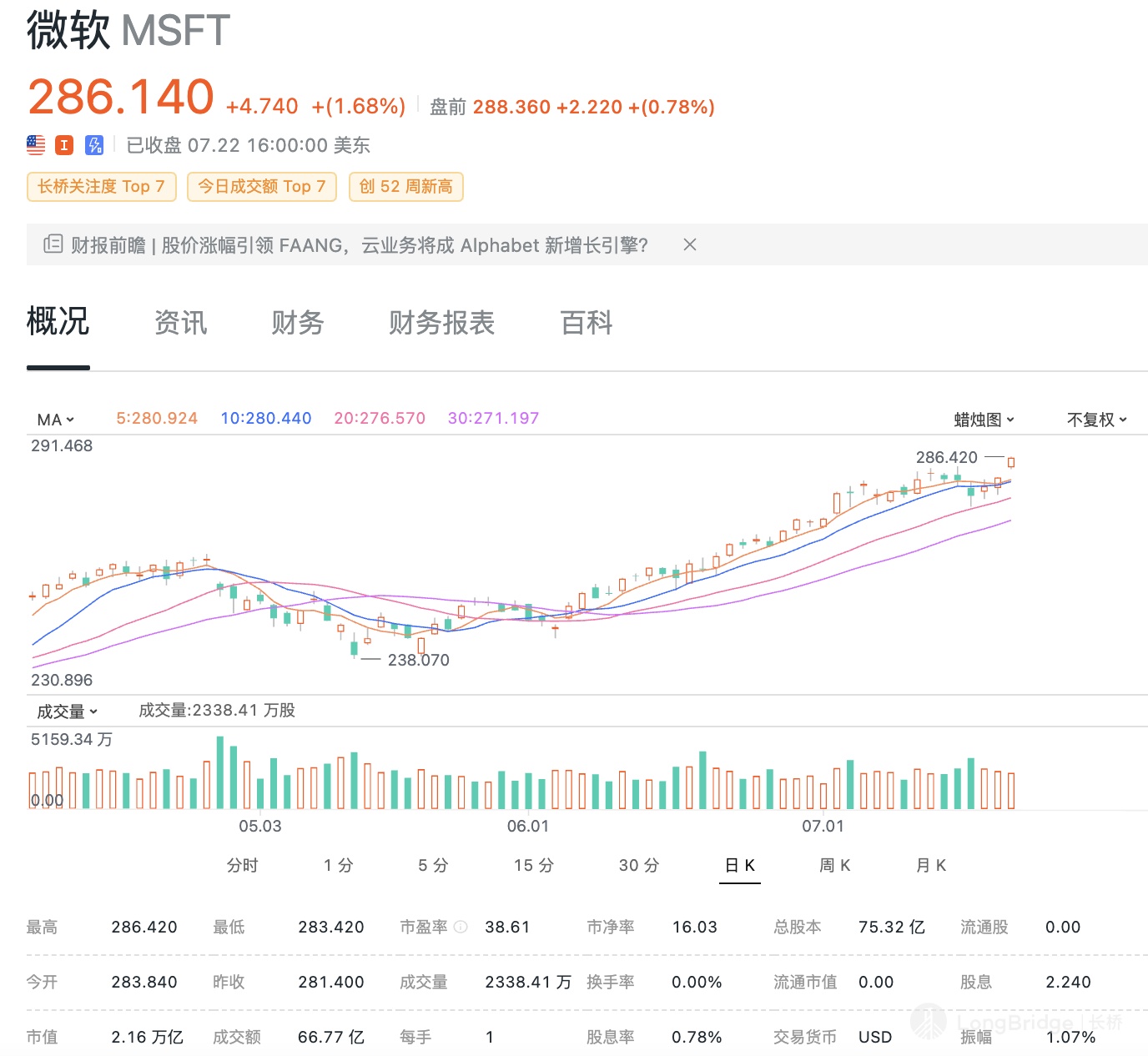Select the 日 K chart interval
1148x1056 pixels.
click(740, 865)
